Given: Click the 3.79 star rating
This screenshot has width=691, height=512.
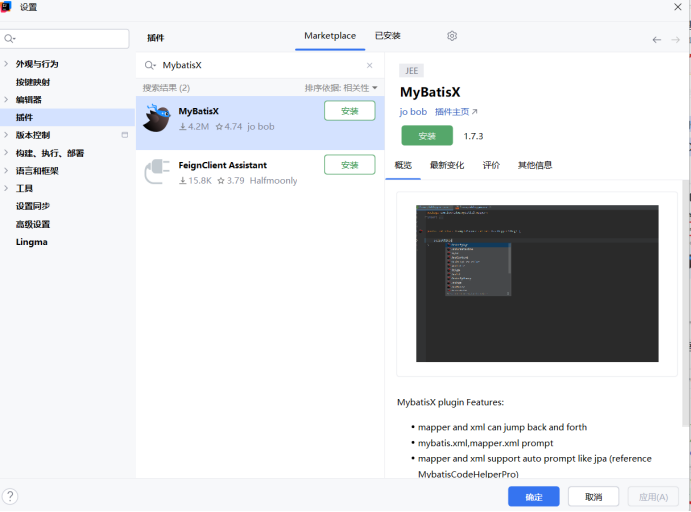Looking at the screenshot, I should 231,181.
